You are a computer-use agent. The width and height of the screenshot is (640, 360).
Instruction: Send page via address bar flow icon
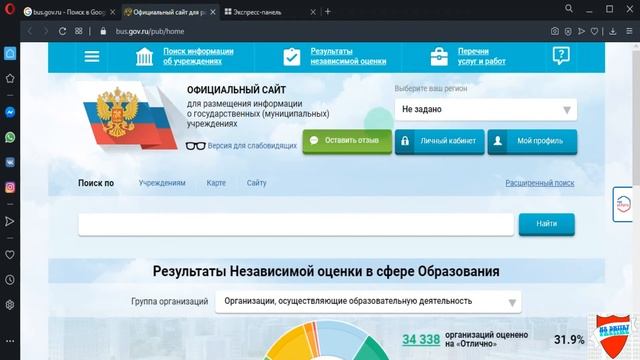581,31
